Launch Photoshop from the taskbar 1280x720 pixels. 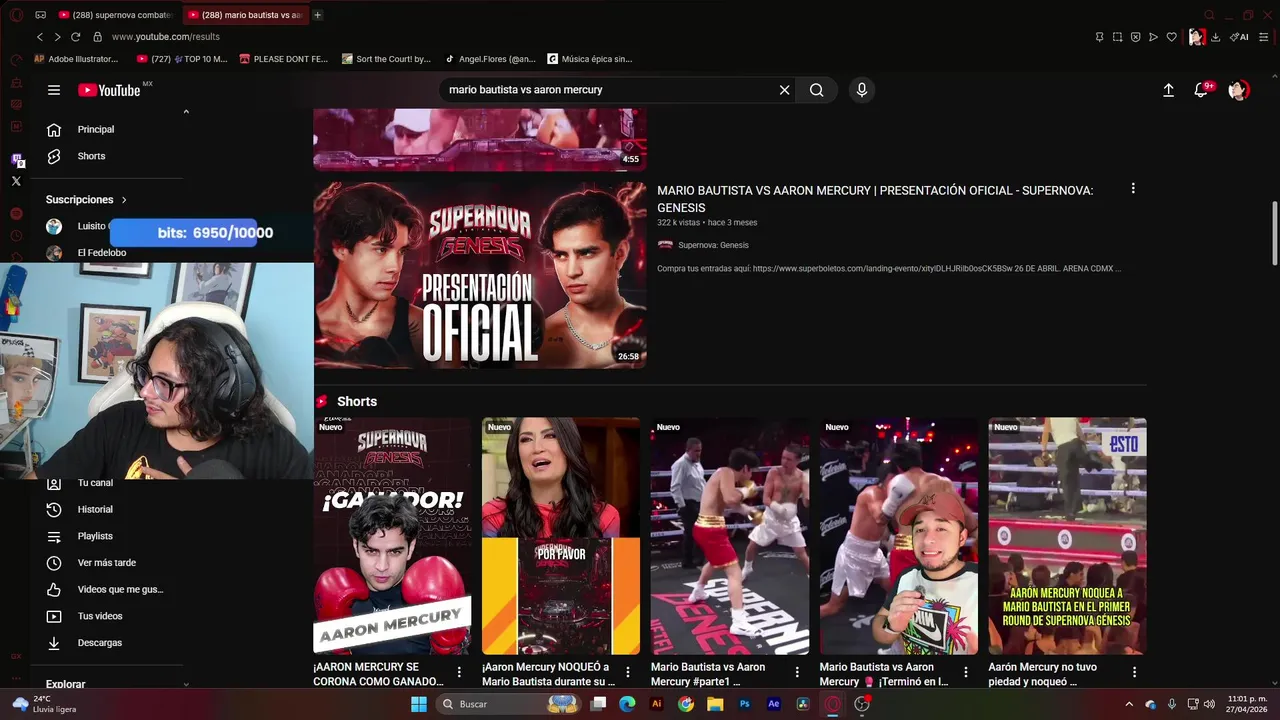(x=745, y=704)
